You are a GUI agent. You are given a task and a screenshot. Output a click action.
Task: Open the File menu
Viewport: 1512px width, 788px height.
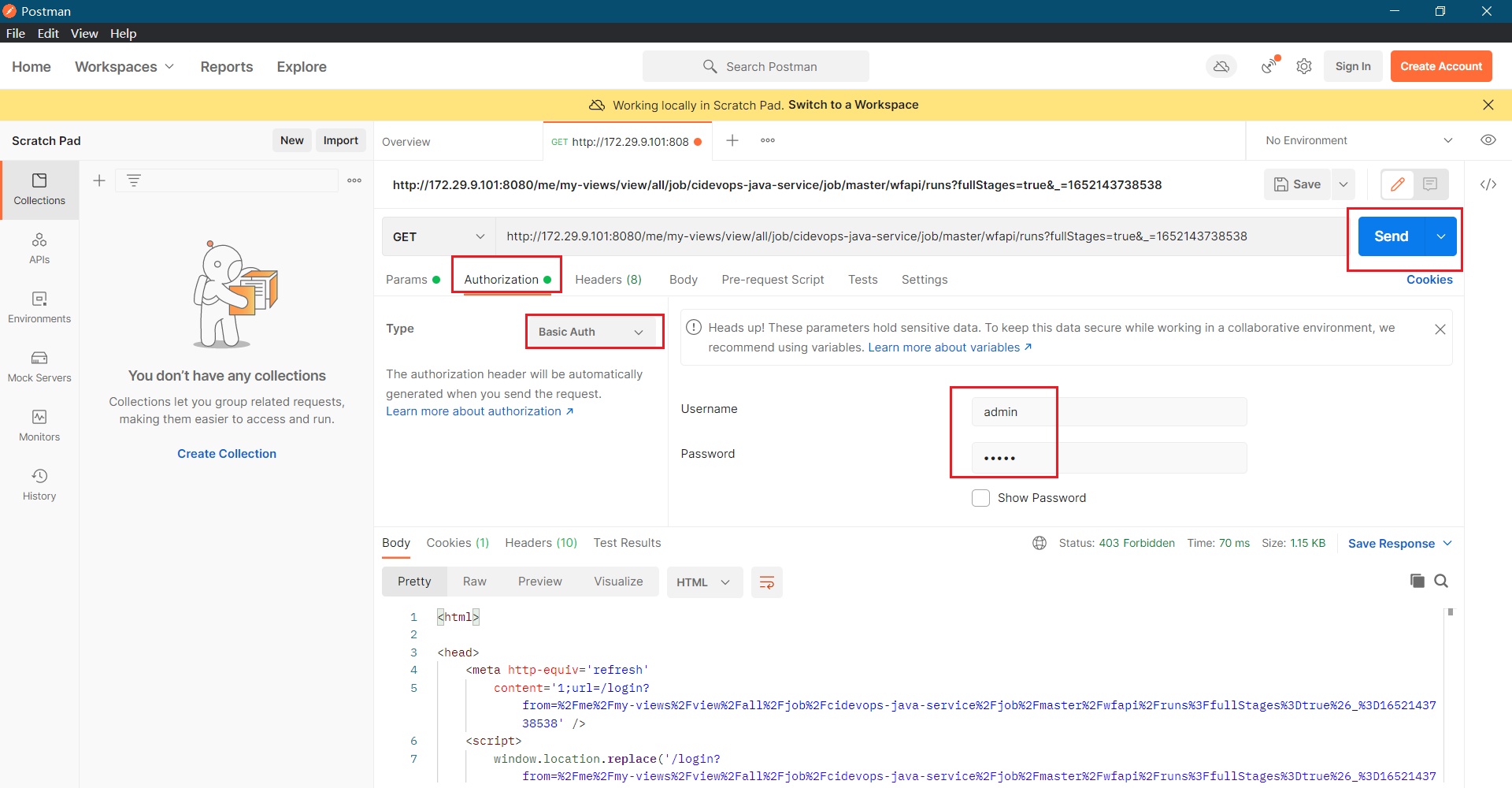point(16,33)
